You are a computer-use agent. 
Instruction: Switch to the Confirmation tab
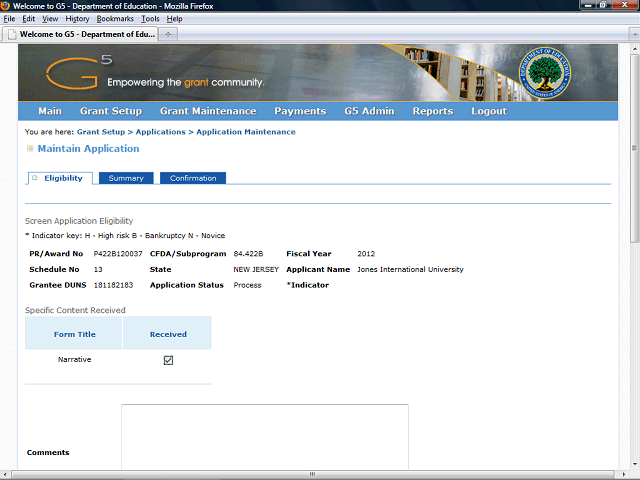pyautogui.click(x=193, y=178)
